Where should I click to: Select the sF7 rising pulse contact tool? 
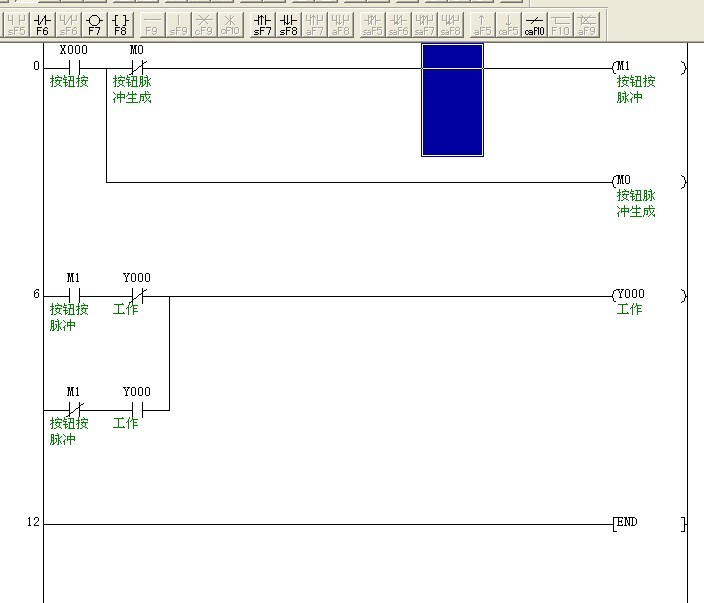[262, 24]
